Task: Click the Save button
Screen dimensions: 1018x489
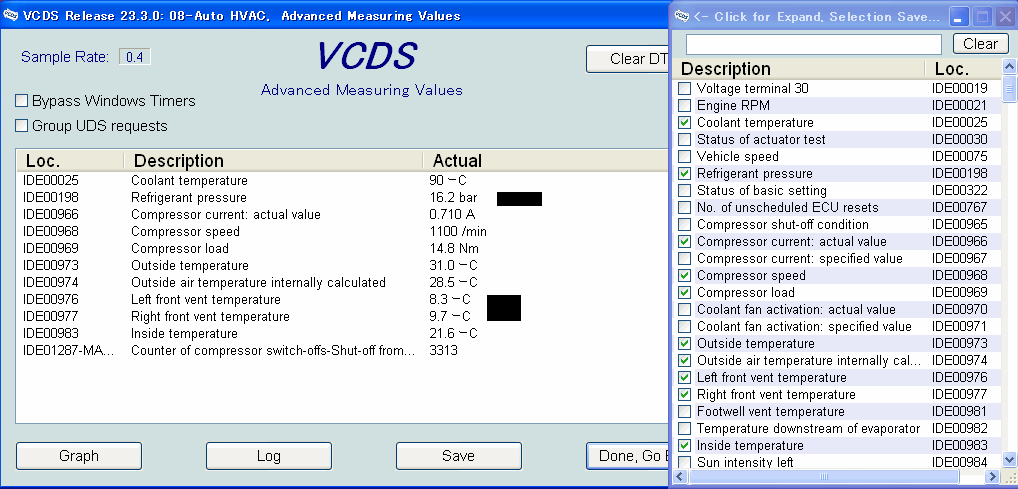Action: [458, 456]
